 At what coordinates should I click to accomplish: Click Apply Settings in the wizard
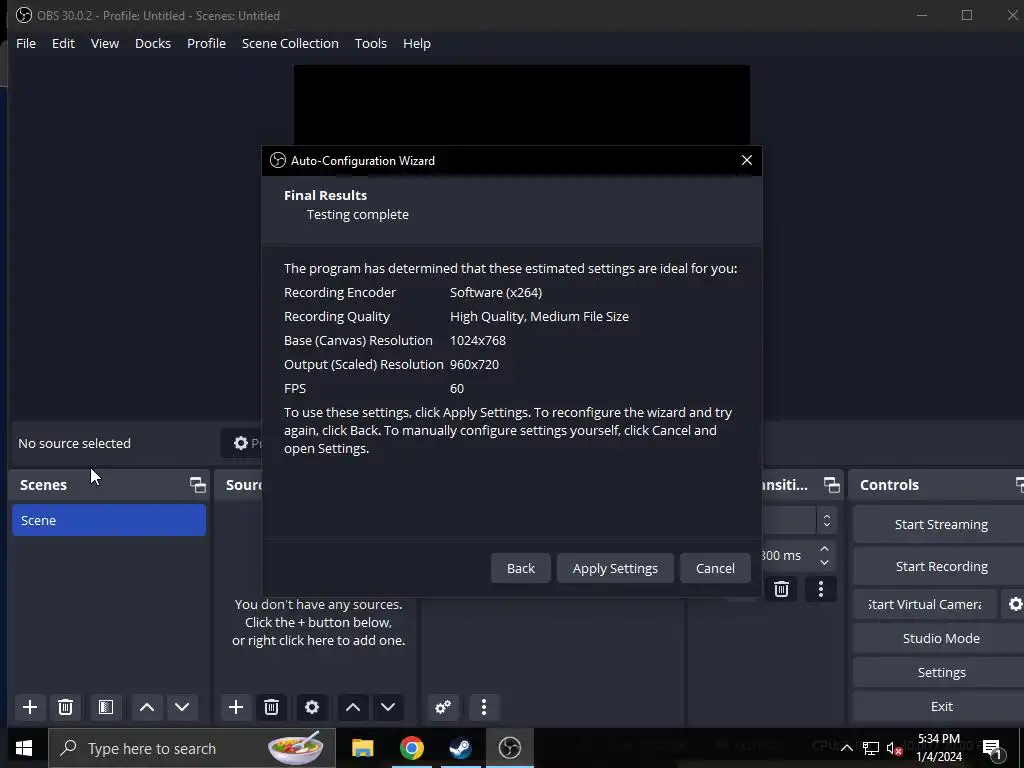[x=615, y=568]
